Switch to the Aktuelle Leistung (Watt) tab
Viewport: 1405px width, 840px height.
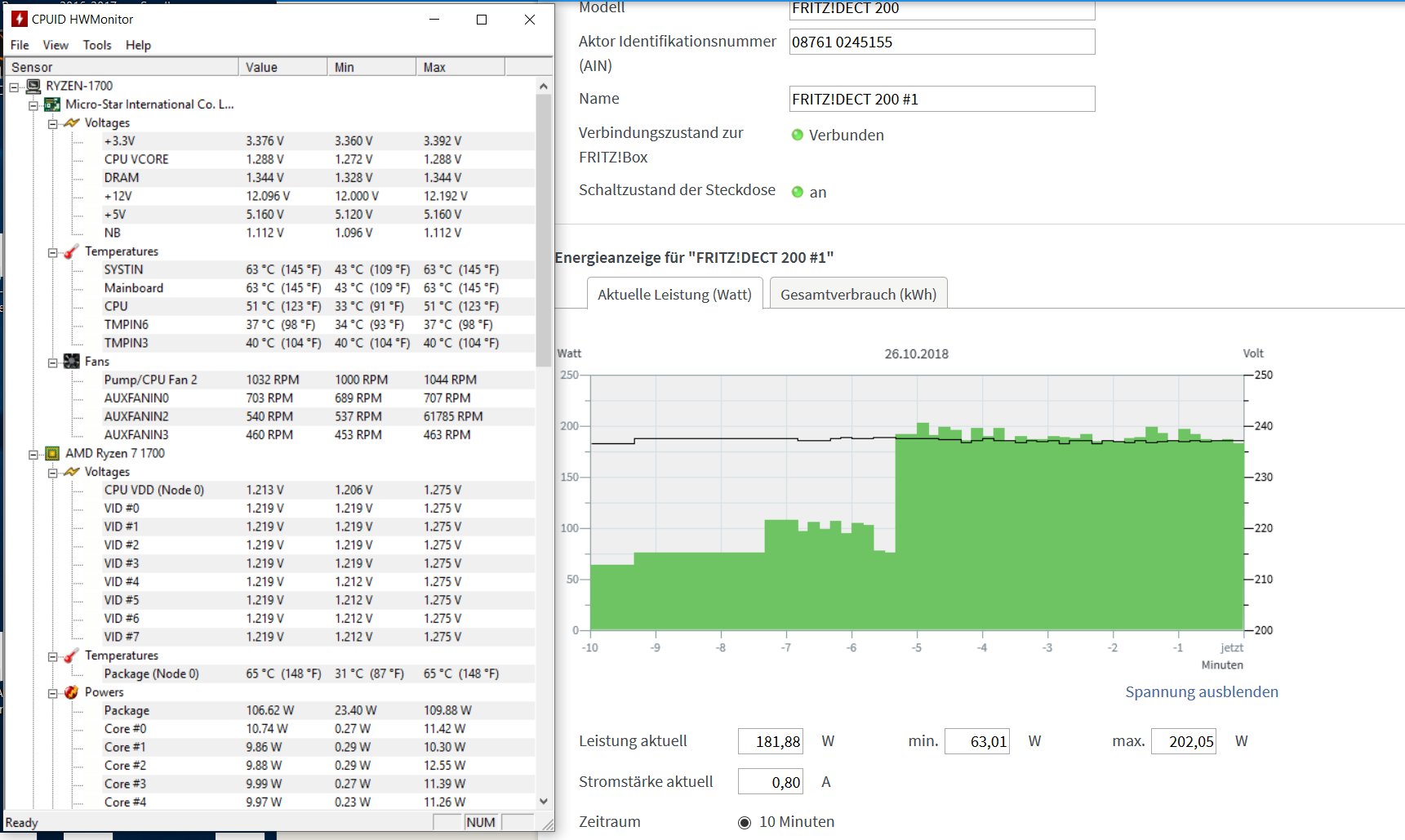[x=674, y=294]
